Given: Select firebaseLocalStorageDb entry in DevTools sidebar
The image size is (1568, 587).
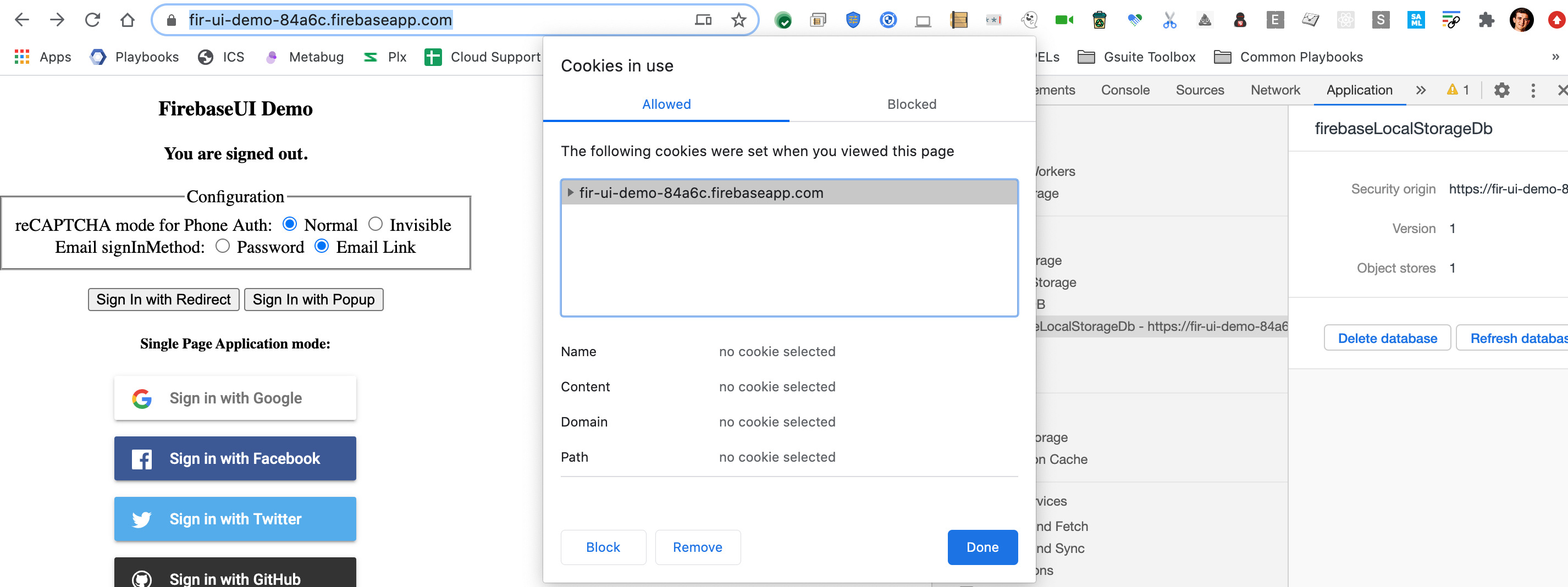Looking at the screenshot, I should (x=1161, y=326).
